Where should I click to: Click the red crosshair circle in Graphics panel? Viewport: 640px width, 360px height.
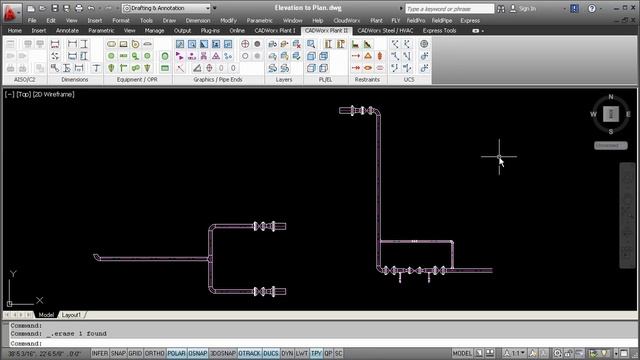245,44
